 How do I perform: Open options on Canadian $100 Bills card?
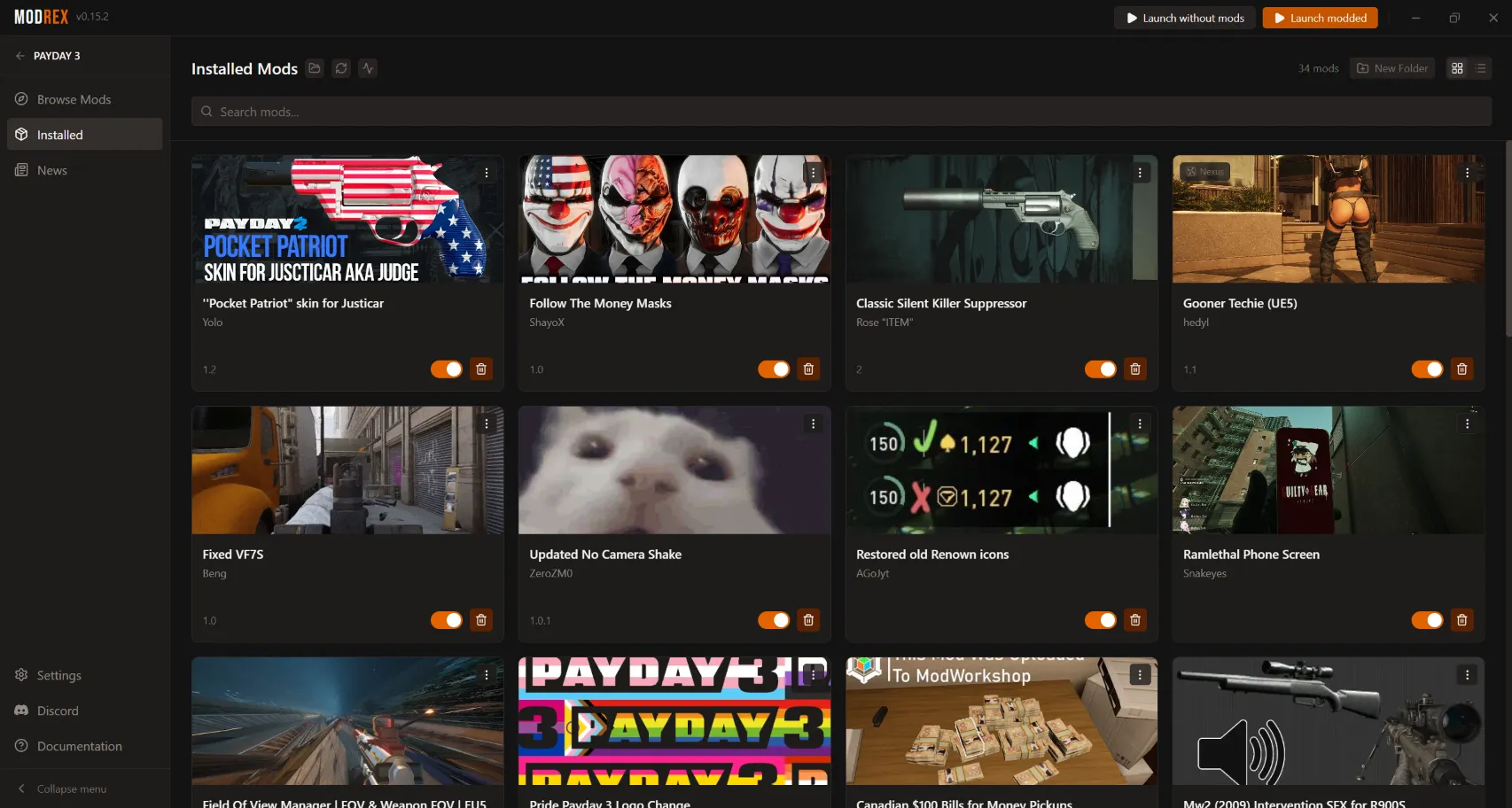(x=1141, y=675)
